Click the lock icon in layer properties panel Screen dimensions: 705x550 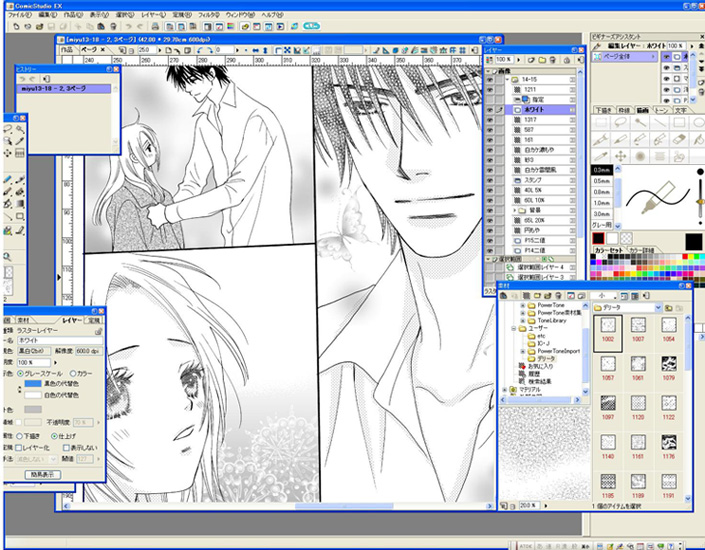pos(98,331)
